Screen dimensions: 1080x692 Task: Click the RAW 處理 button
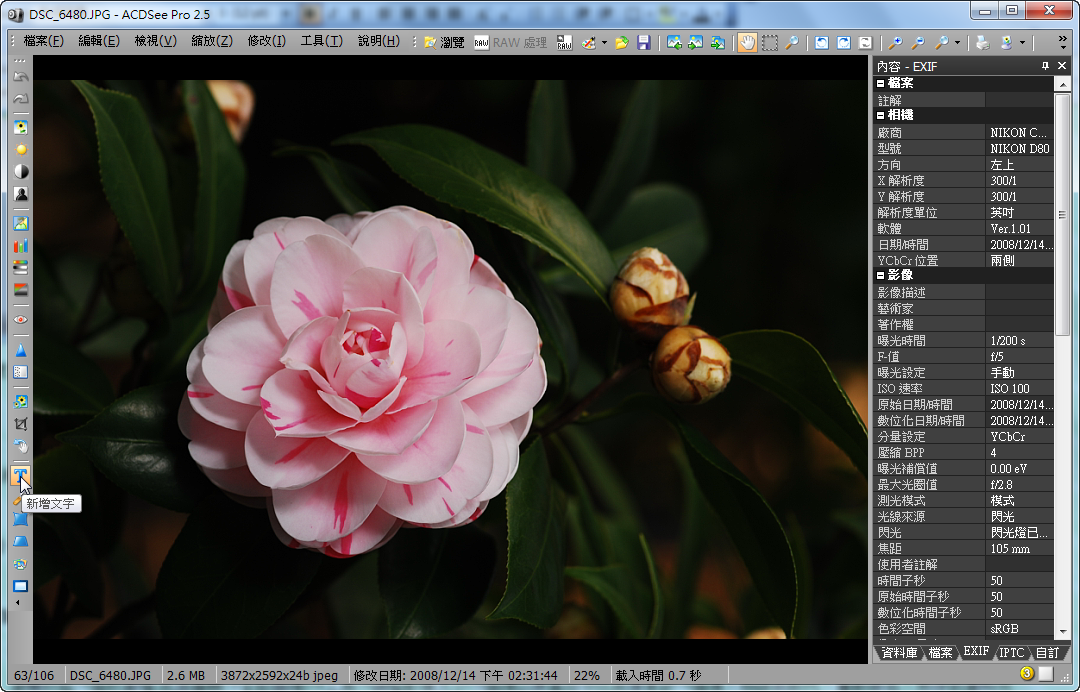pyautogui.click(x=510, y=42)
